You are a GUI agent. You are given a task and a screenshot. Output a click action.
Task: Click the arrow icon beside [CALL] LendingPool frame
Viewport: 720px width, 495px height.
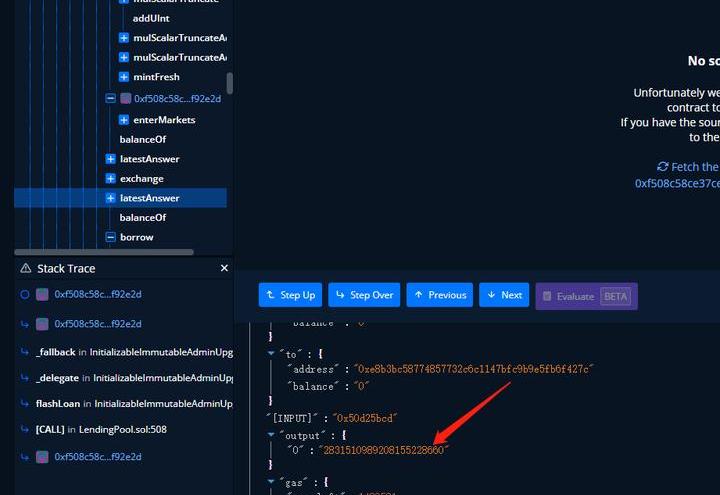coord(25,430)
